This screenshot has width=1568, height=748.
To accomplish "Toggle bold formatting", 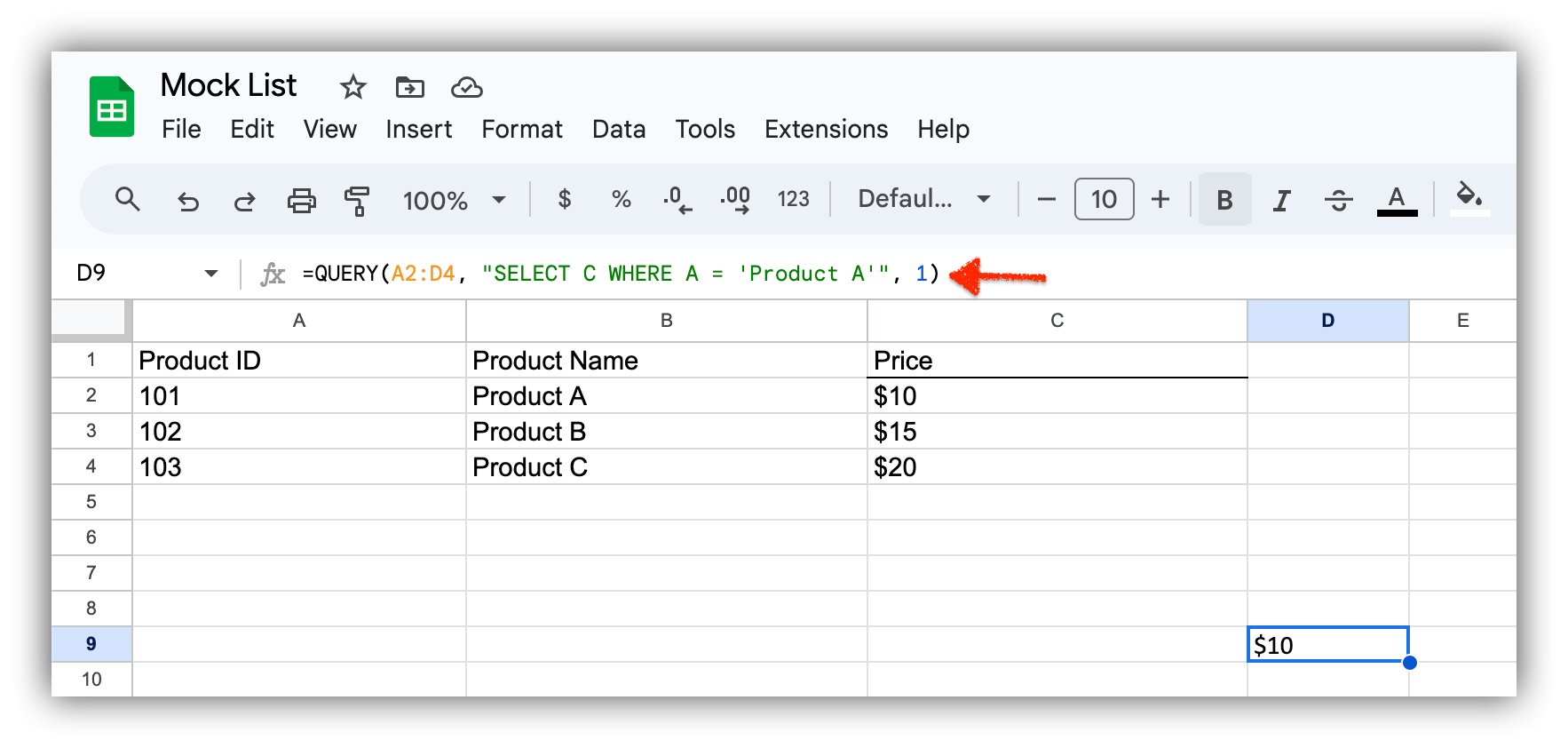I will [x=1224, y=200].
